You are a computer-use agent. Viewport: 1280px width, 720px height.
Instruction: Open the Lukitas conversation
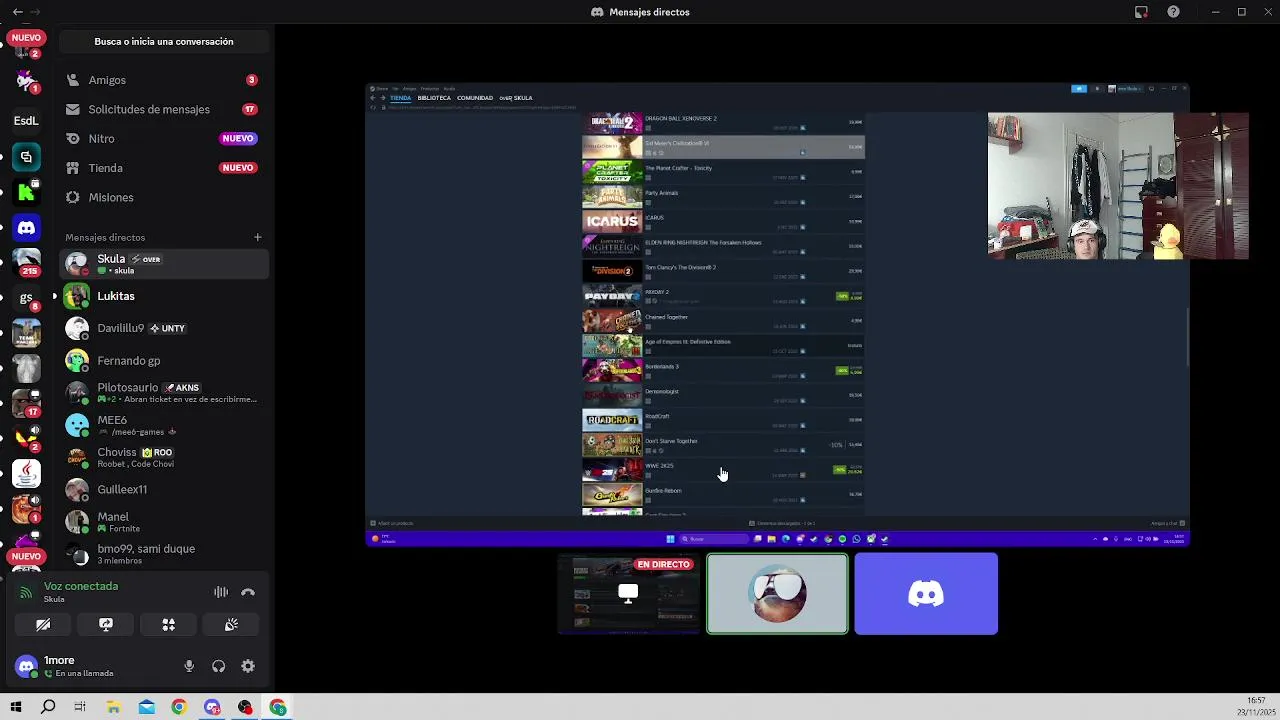point(164,296)
